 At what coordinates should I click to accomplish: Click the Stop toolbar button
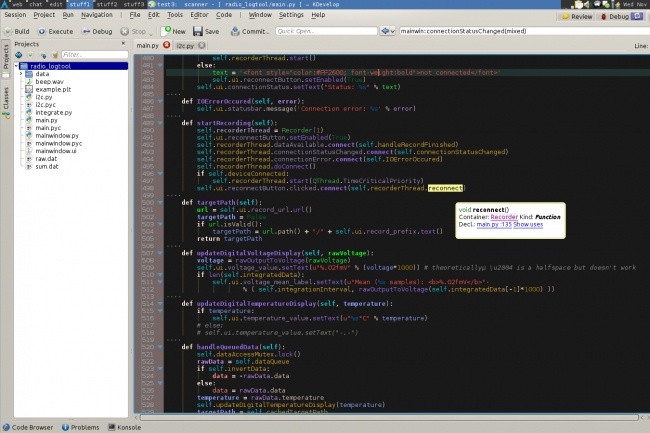click(133, 31)
